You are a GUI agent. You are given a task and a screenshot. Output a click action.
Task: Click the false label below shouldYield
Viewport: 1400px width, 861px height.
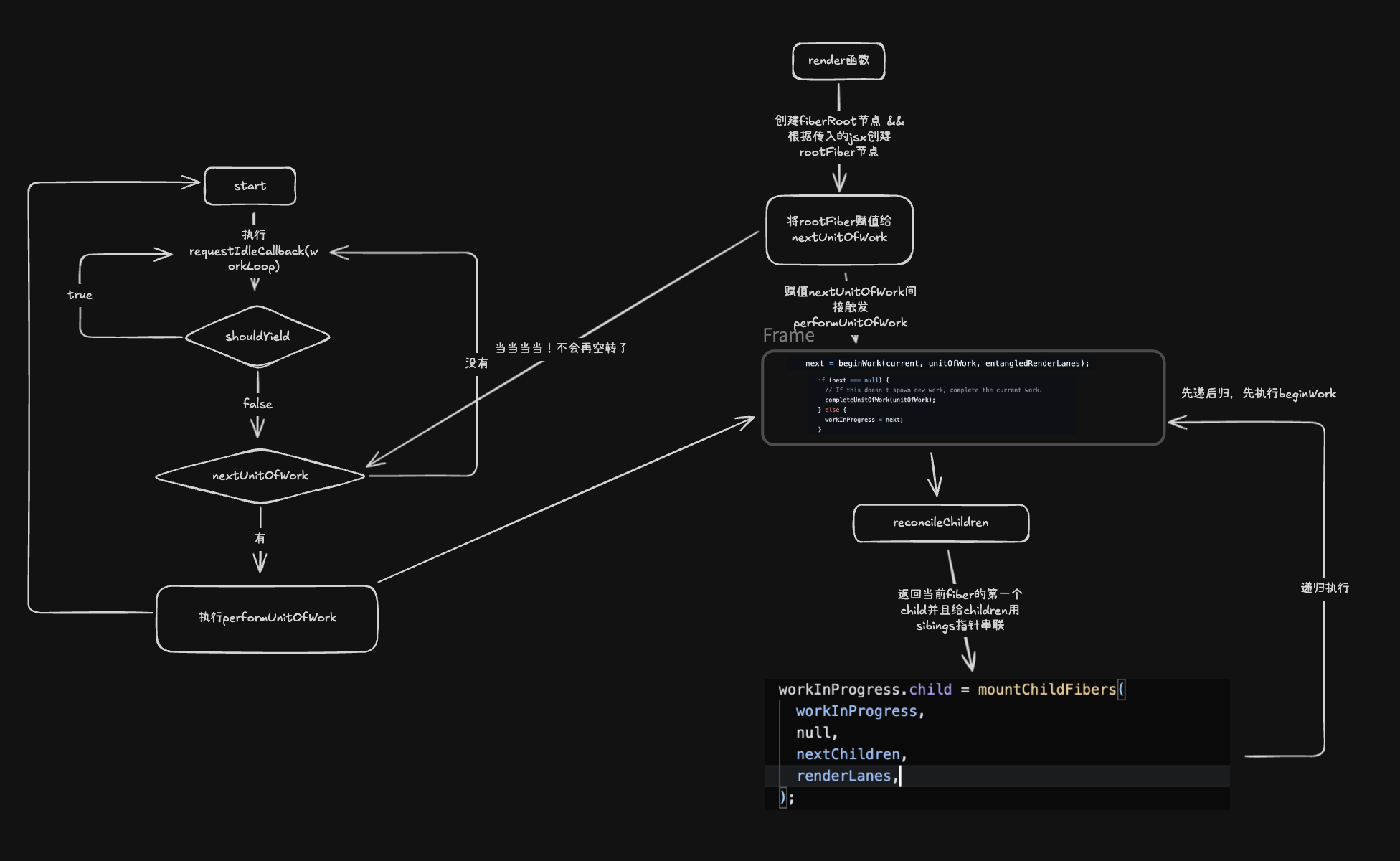coord(257,404)
